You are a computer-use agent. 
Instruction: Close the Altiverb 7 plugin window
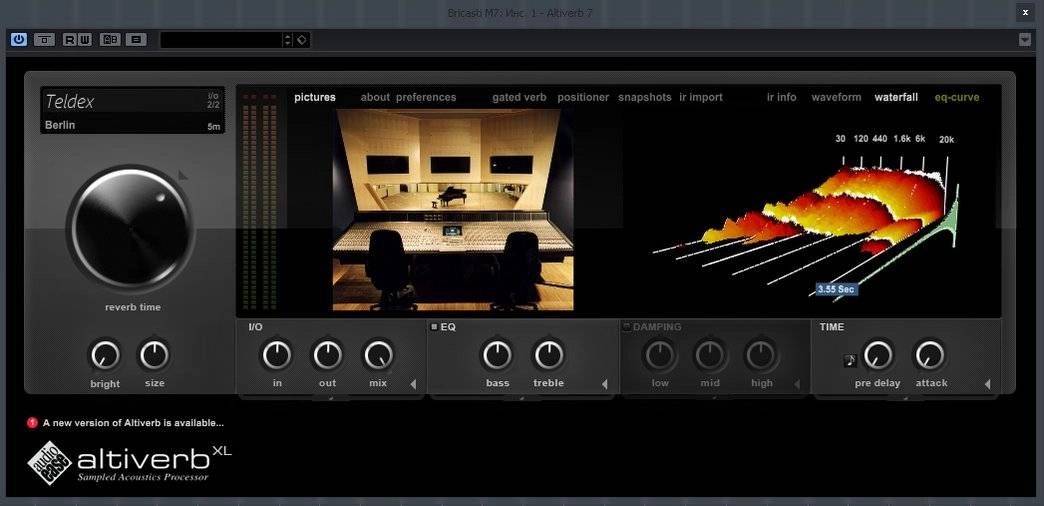coord(1025,12)
